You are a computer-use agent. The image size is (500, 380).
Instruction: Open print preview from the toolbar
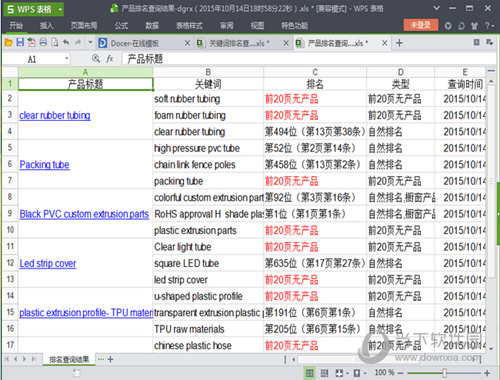click(55, 42)
